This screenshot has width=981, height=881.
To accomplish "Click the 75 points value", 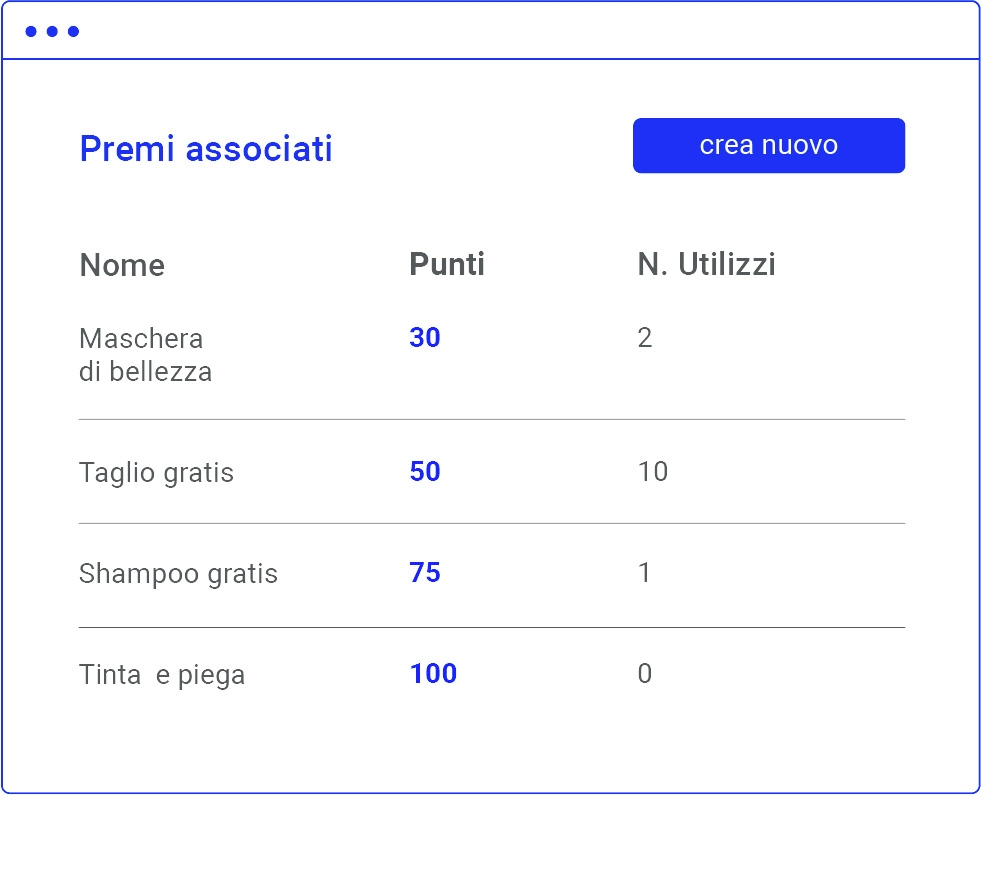I will [424, 573].
